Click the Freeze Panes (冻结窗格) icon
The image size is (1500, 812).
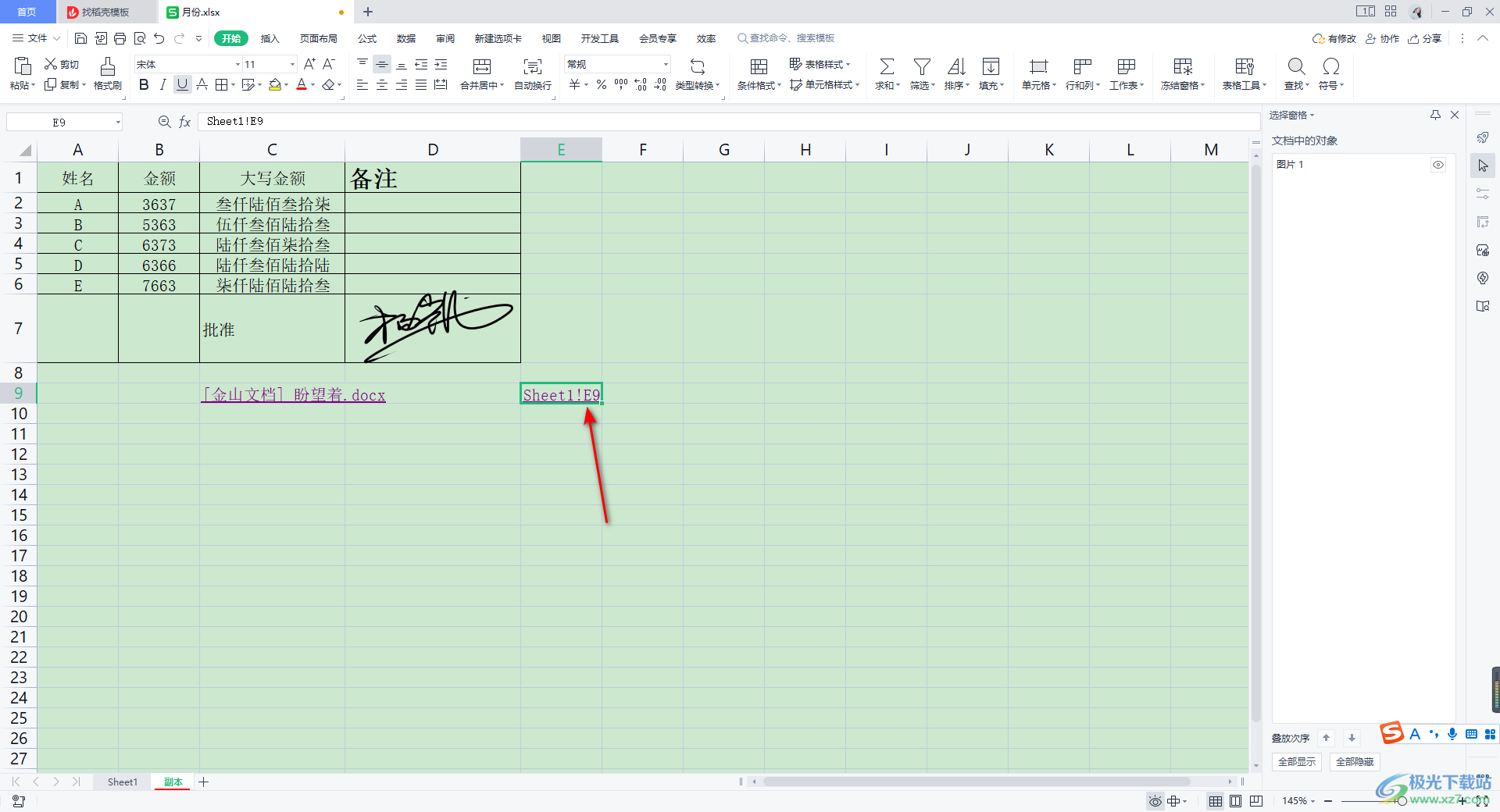(1183, 66)
